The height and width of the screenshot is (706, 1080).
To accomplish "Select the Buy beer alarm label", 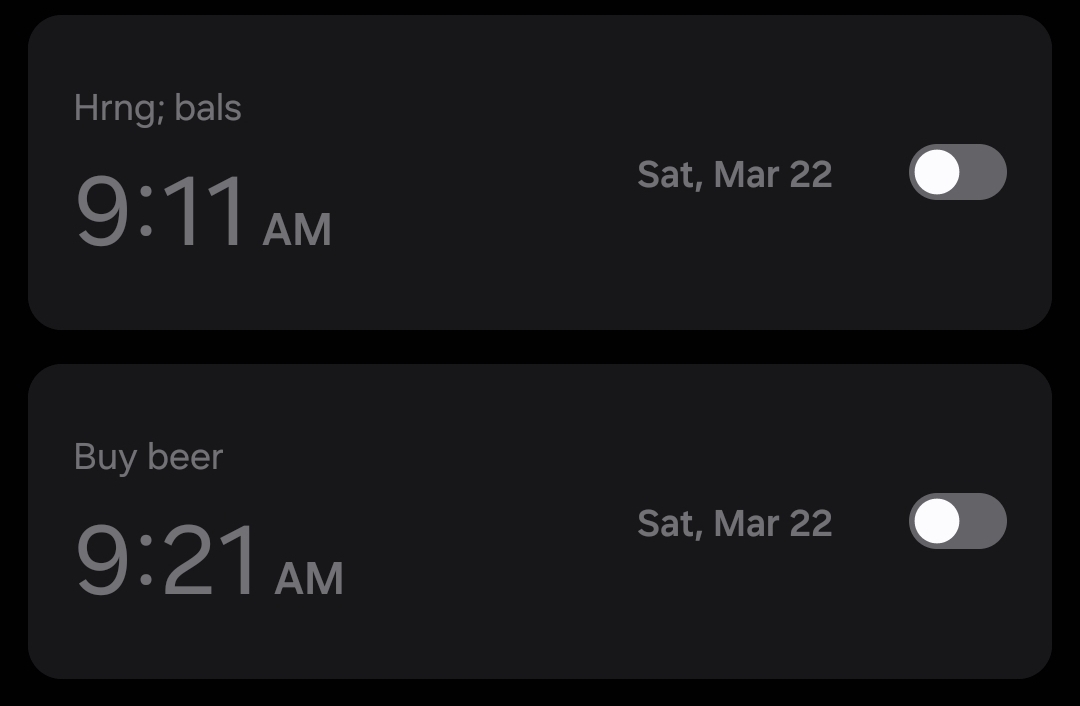I will click(x=148, y=457).
